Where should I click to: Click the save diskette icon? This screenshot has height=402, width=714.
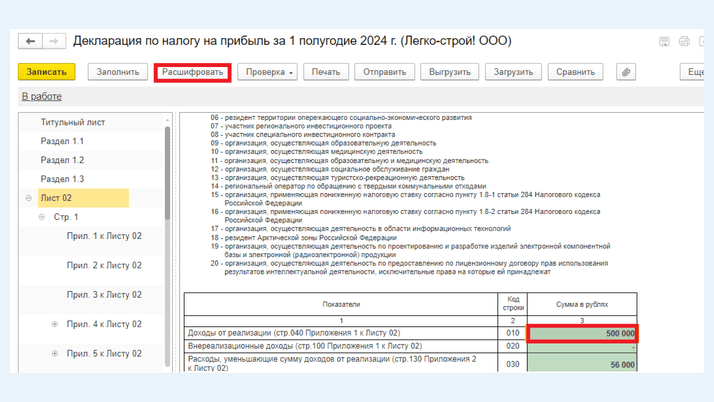click(664, 41)
